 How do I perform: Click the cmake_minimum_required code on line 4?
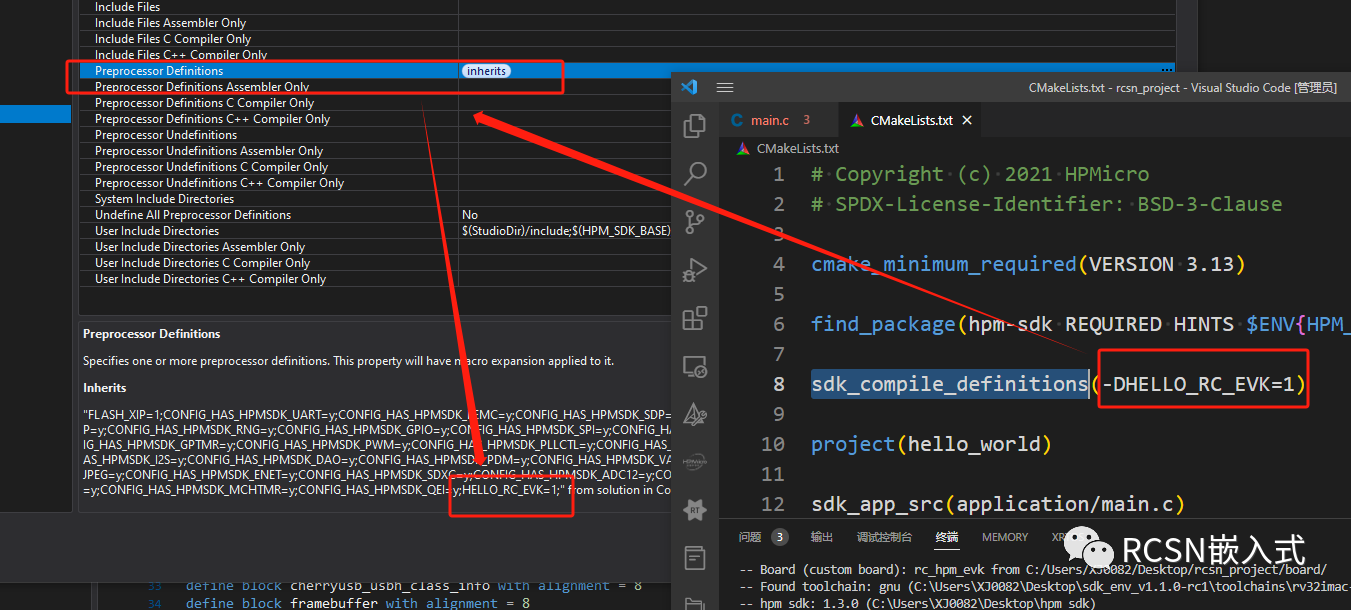945,264
